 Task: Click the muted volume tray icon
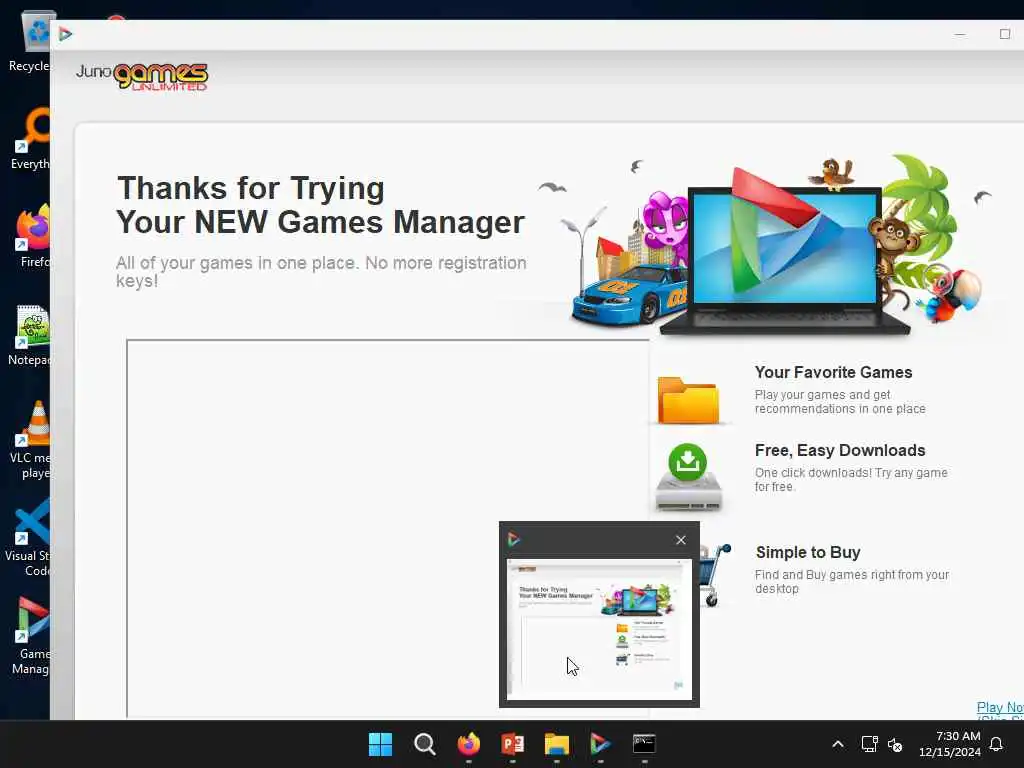click(895, 744)
